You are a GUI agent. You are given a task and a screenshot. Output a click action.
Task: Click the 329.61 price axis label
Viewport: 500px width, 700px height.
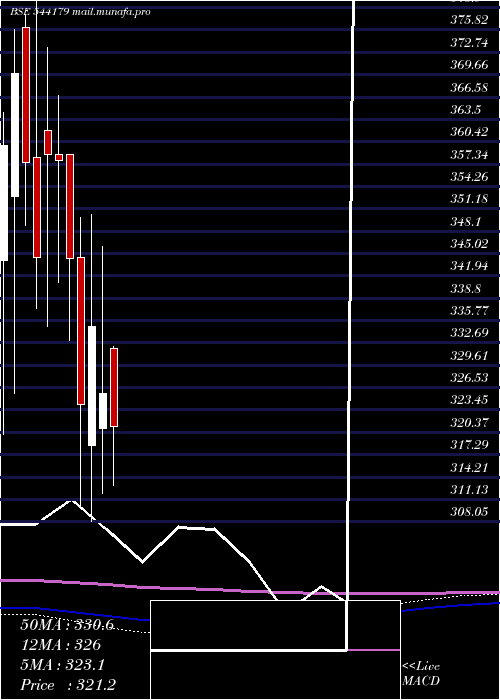(469, 355)
